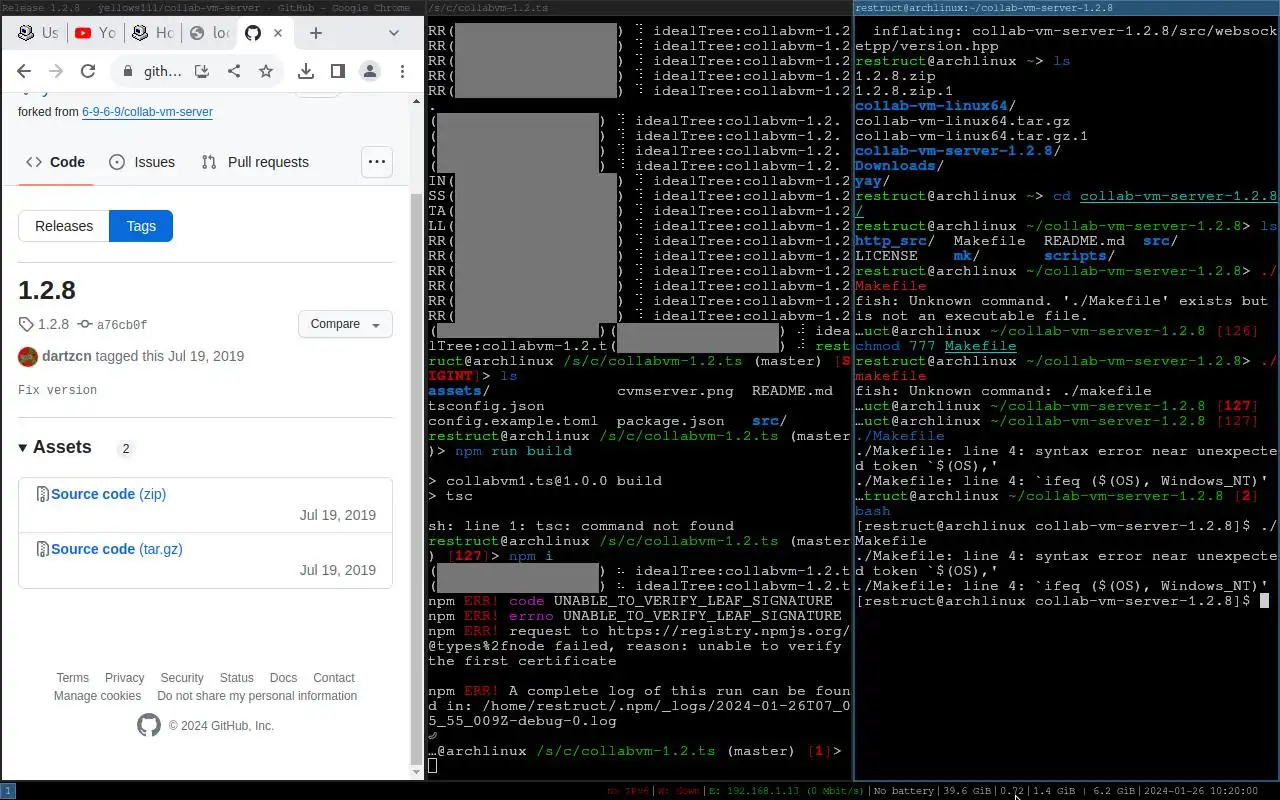Open the footer Docs link
This screenshot has height=800, width=1280.
coord(284,678)
